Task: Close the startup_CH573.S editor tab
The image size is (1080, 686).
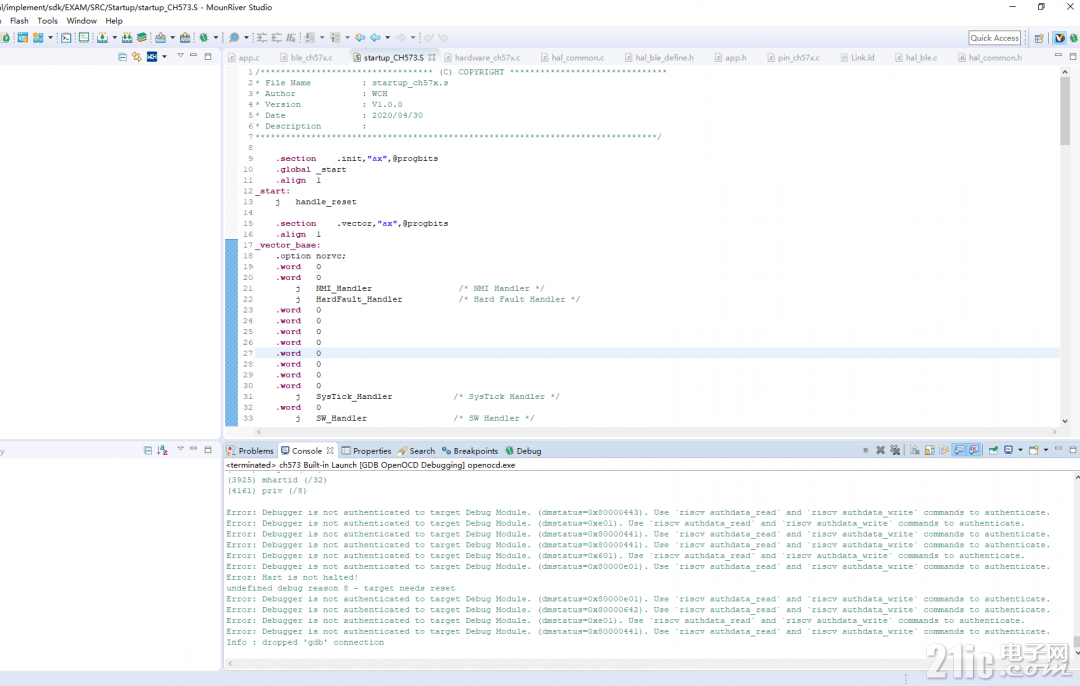Action: point(432,57)
